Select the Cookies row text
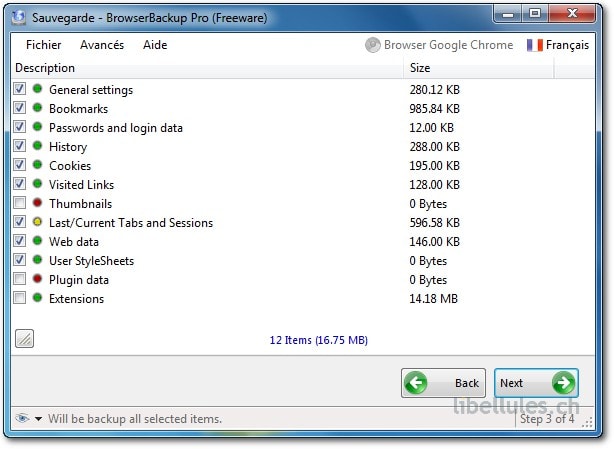Viewport: 614px width, 449px height. point(70,166)
